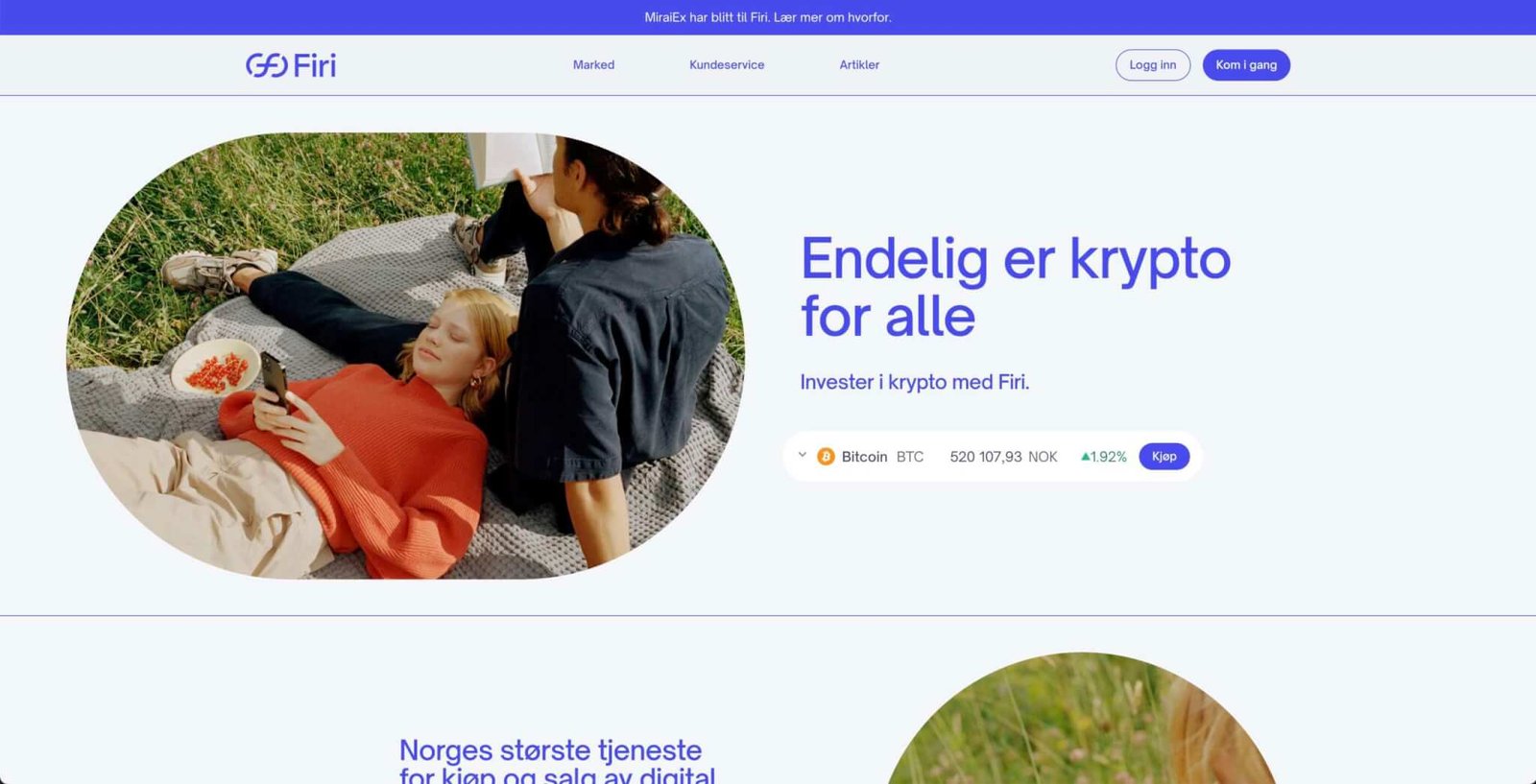Open the Marked menu item
Screen dimensions: 1536x784
click(x=593, y=65)
